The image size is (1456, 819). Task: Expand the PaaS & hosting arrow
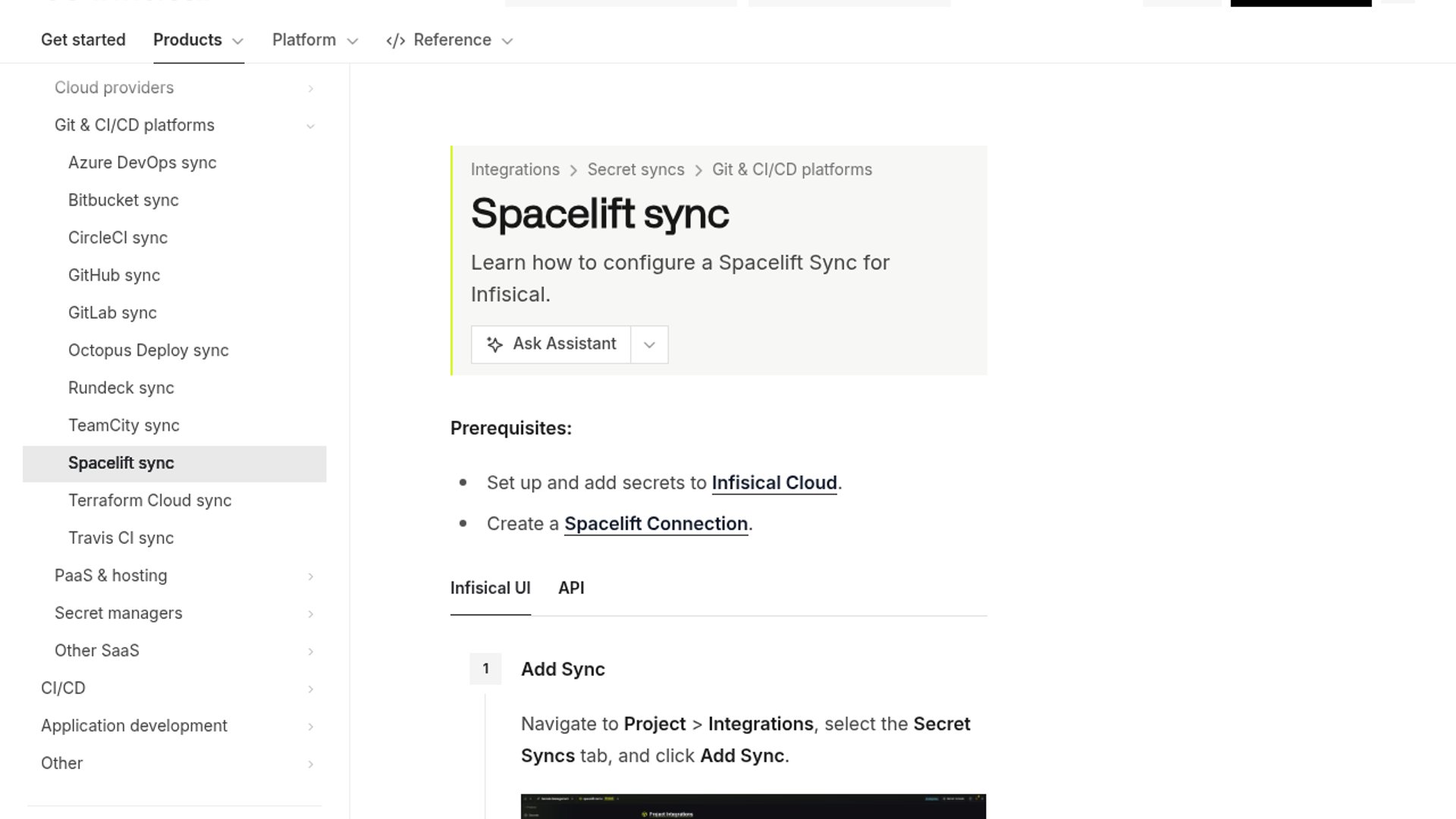tap(310, 576)
